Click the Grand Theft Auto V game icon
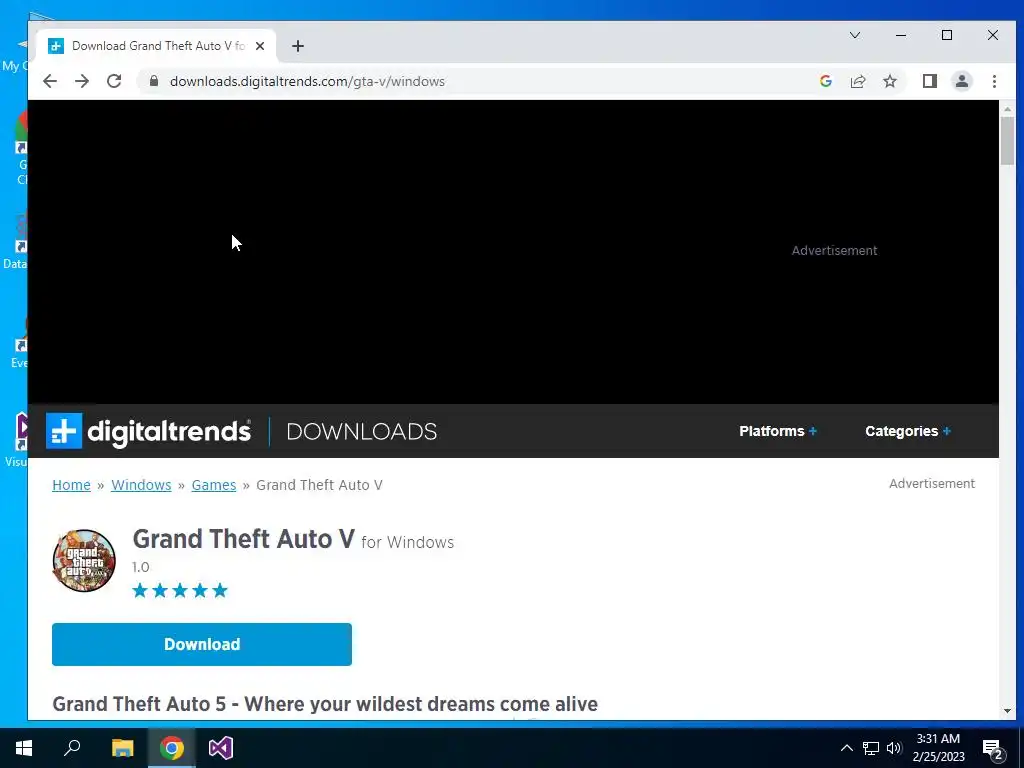Viewport: 1024px width, 768px height. pyautogui.click(x=84, y=560)
